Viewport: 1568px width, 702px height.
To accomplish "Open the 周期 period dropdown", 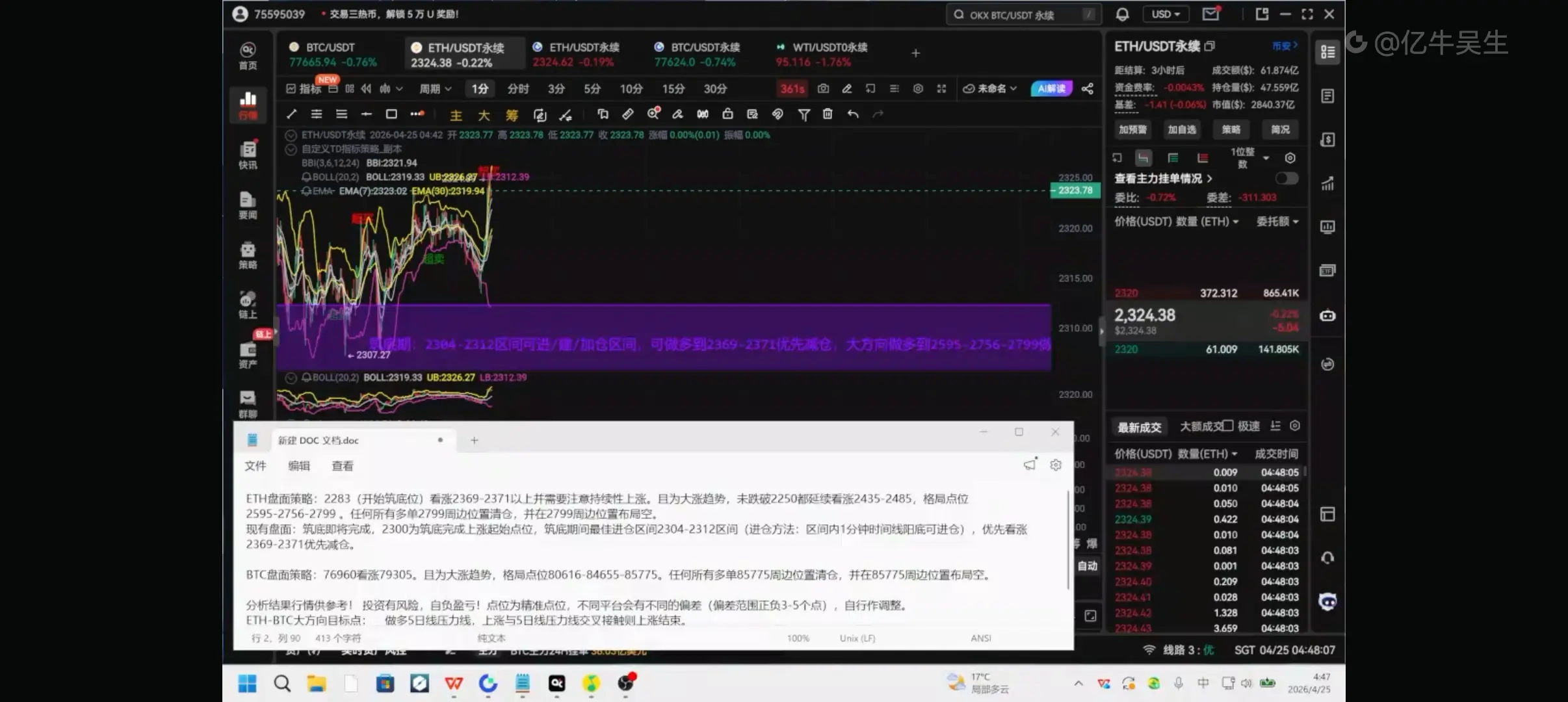I will (435, 88).
